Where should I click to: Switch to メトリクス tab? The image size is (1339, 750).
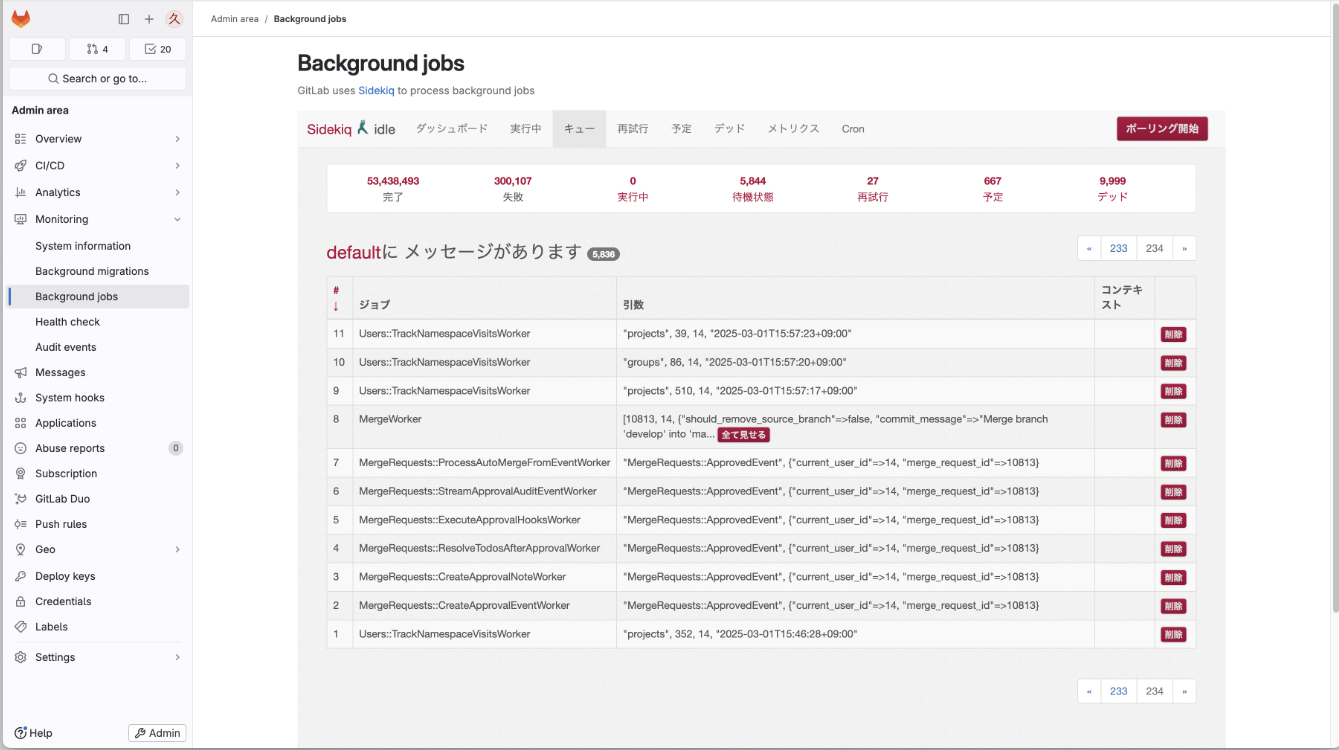coord(794,129)
